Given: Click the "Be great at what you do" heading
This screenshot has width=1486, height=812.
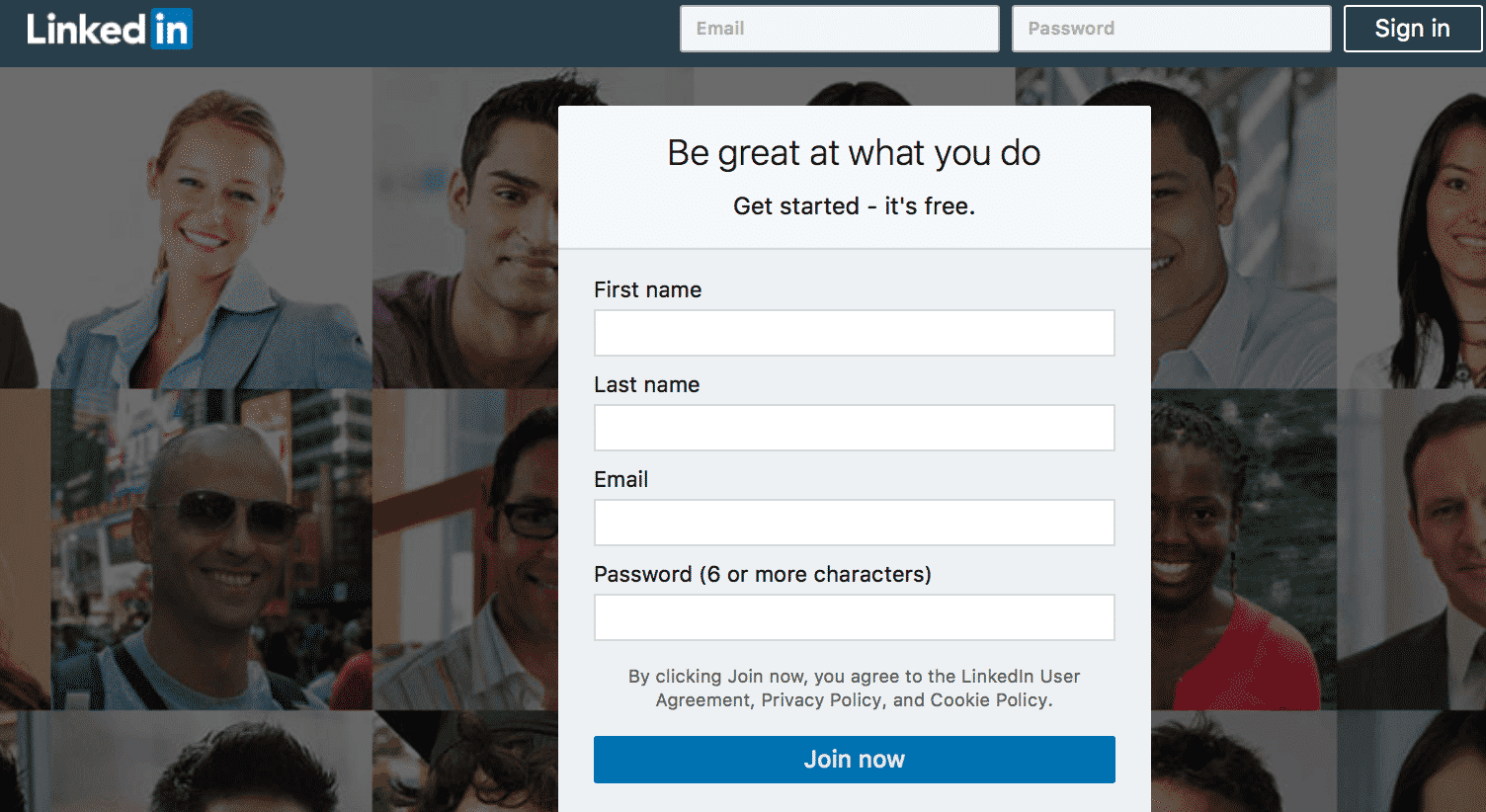Looking at the screenshot, I should click(854, 153).
